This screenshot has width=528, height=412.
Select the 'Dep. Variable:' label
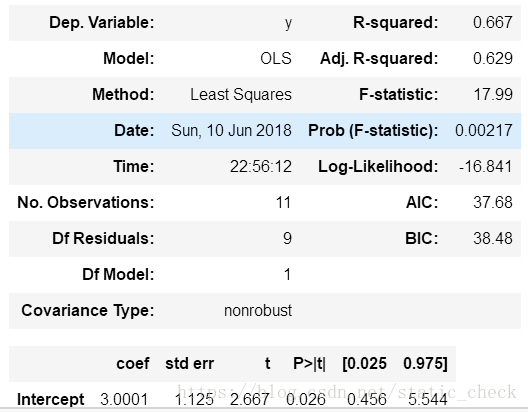pos(102,23)
